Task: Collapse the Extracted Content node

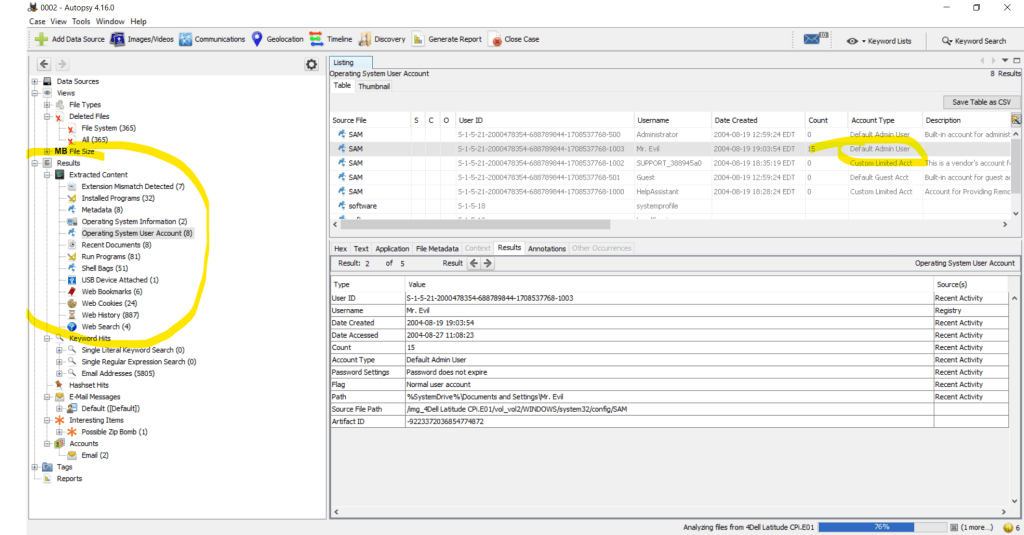Action: (46, 175)
